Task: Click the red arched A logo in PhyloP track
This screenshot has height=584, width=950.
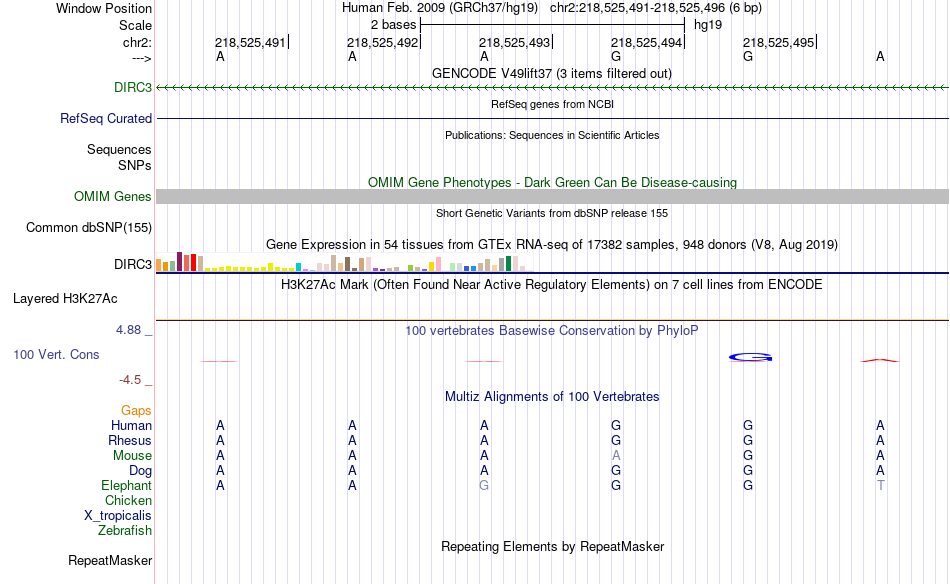Action: tap(880, 360)
